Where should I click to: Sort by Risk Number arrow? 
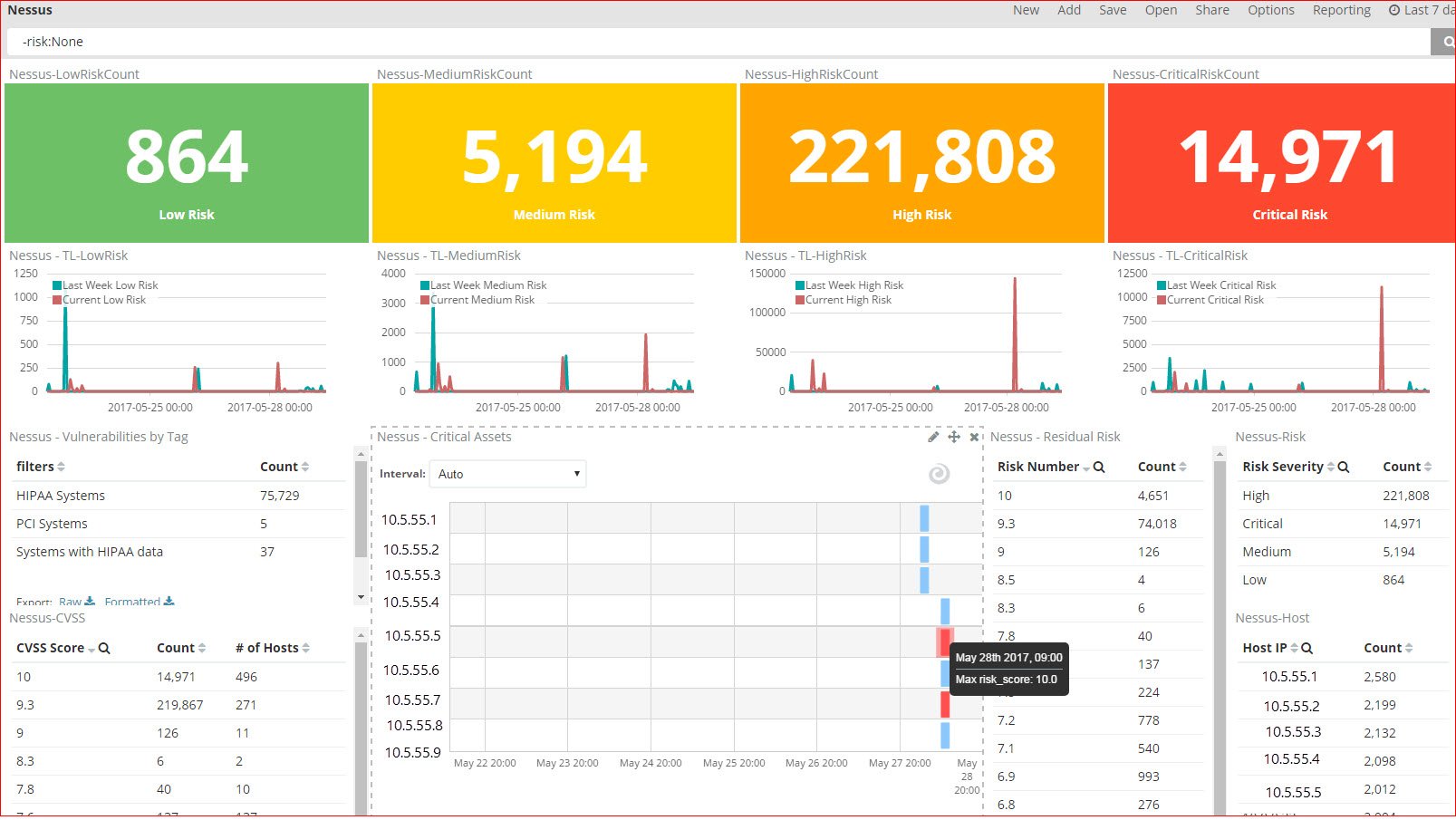[x=1086, y=468]
